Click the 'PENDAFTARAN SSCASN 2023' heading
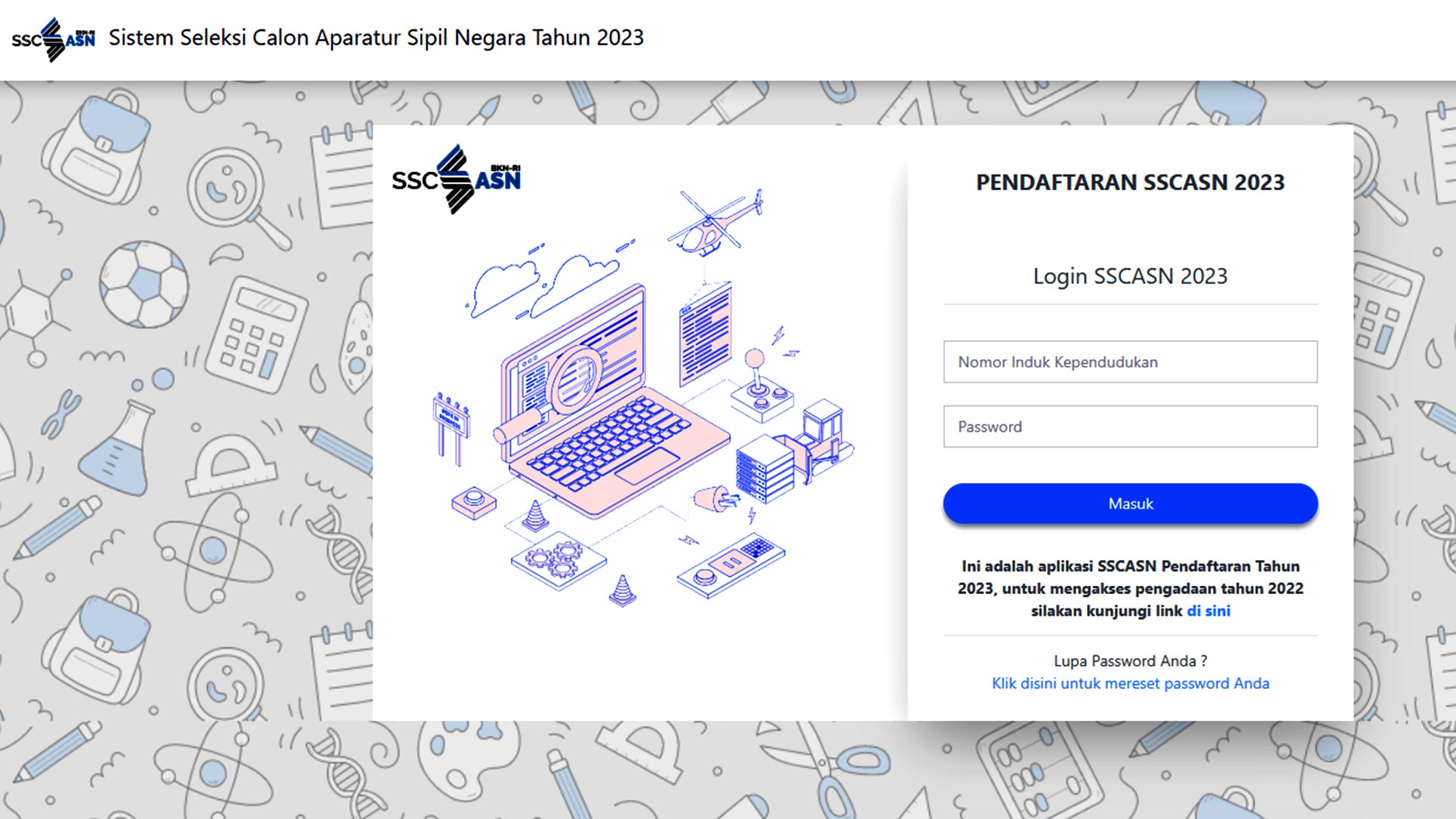Screen dimensions: 1456x819 coord(1130,182)
